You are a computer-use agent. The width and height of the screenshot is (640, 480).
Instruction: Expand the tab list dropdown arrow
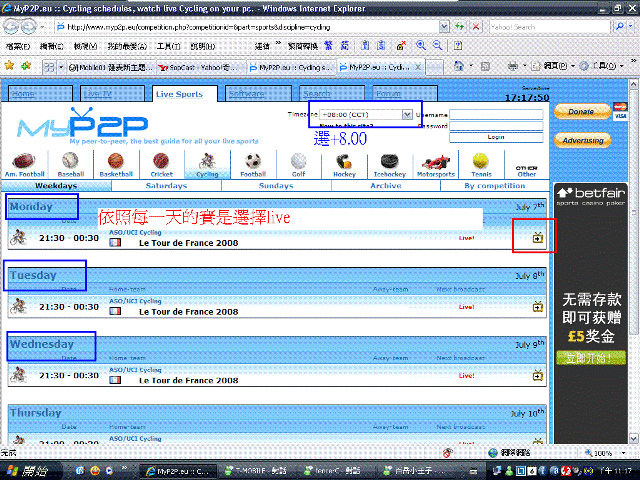(61, 67)
